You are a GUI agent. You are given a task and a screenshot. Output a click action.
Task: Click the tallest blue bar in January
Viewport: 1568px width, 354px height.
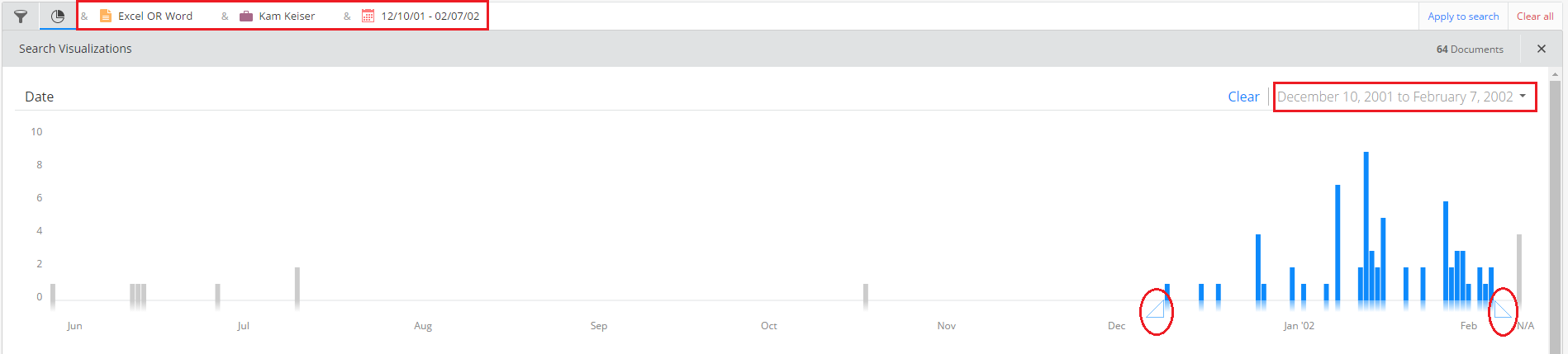(x=1366, y=226)
